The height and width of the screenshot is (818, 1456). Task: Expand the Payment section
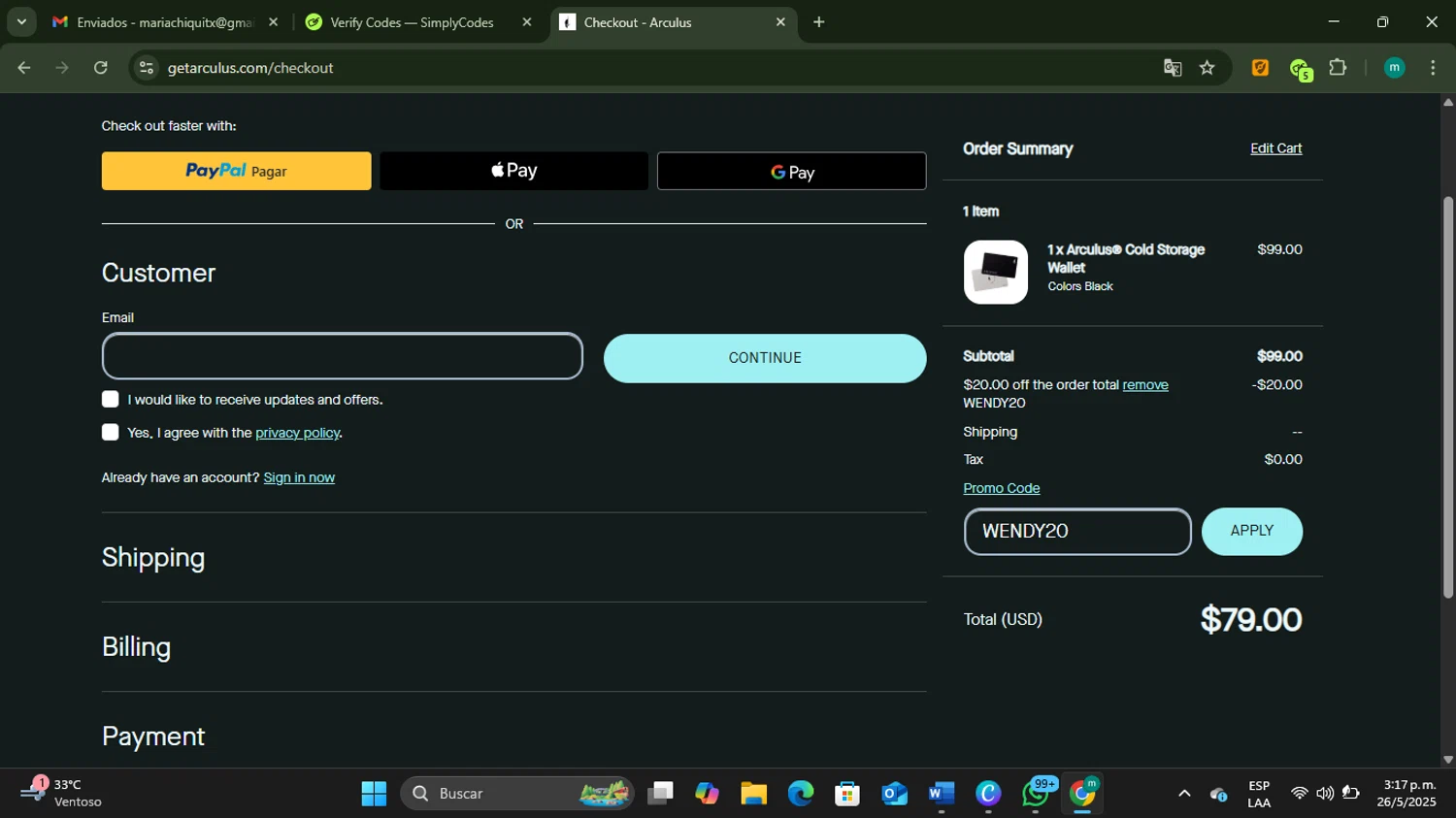153,736
